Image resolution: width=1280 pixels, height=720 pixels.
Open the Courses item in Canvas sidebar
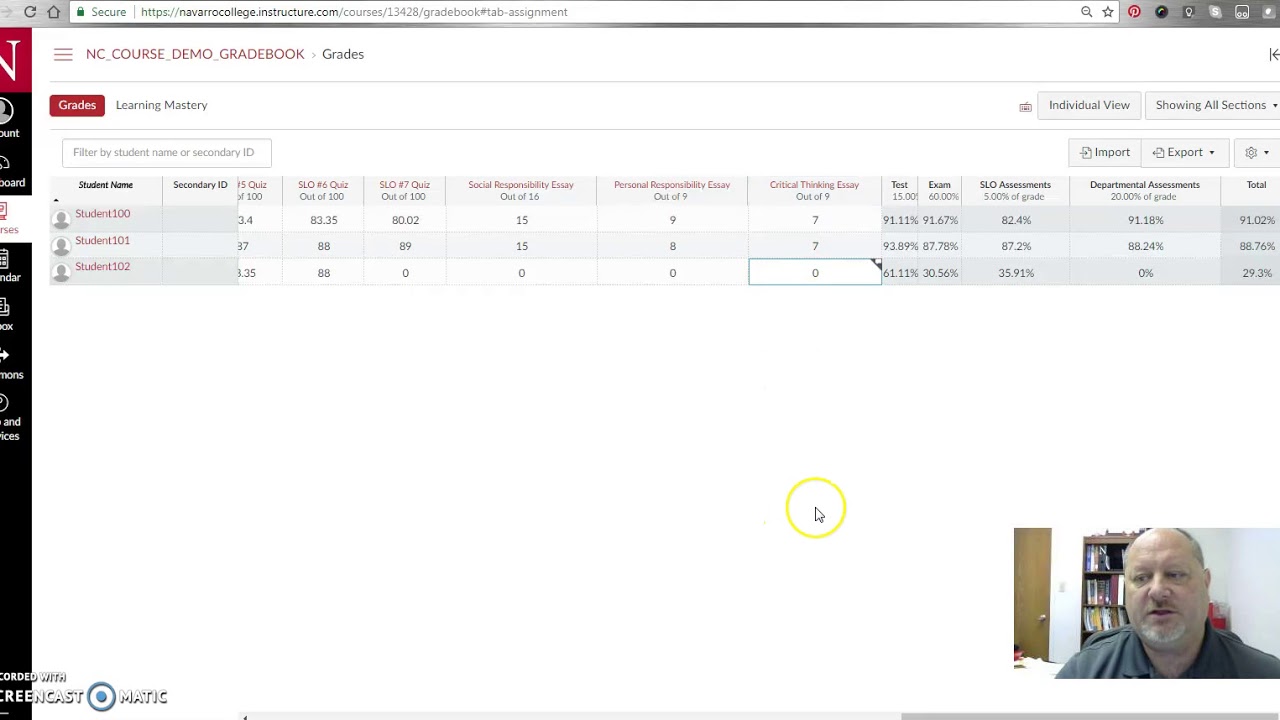pyautogui.click(x=8, y=219)
